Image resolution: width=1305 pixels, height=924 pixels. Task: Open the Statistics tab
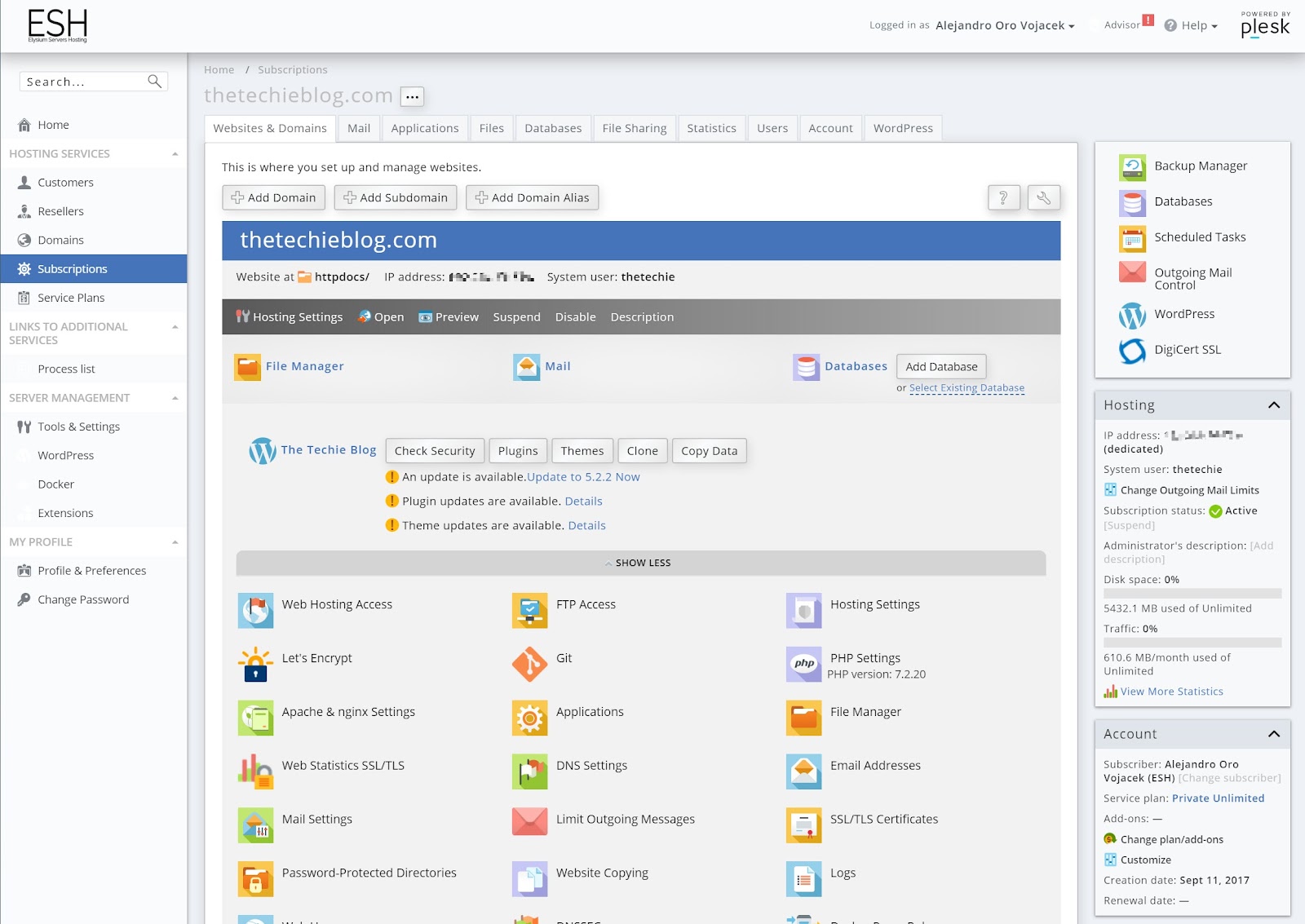(x=711, y=128)
